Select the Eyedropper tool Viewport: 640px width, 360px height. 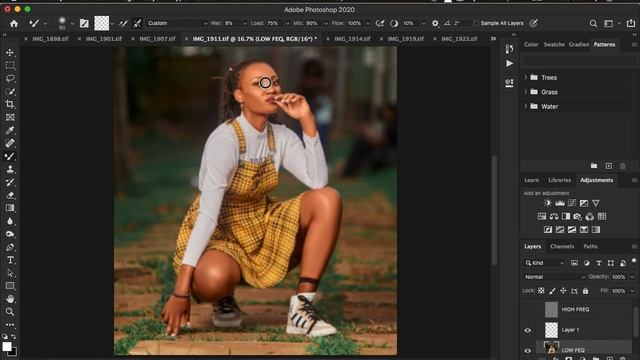(x=10, y=130)
